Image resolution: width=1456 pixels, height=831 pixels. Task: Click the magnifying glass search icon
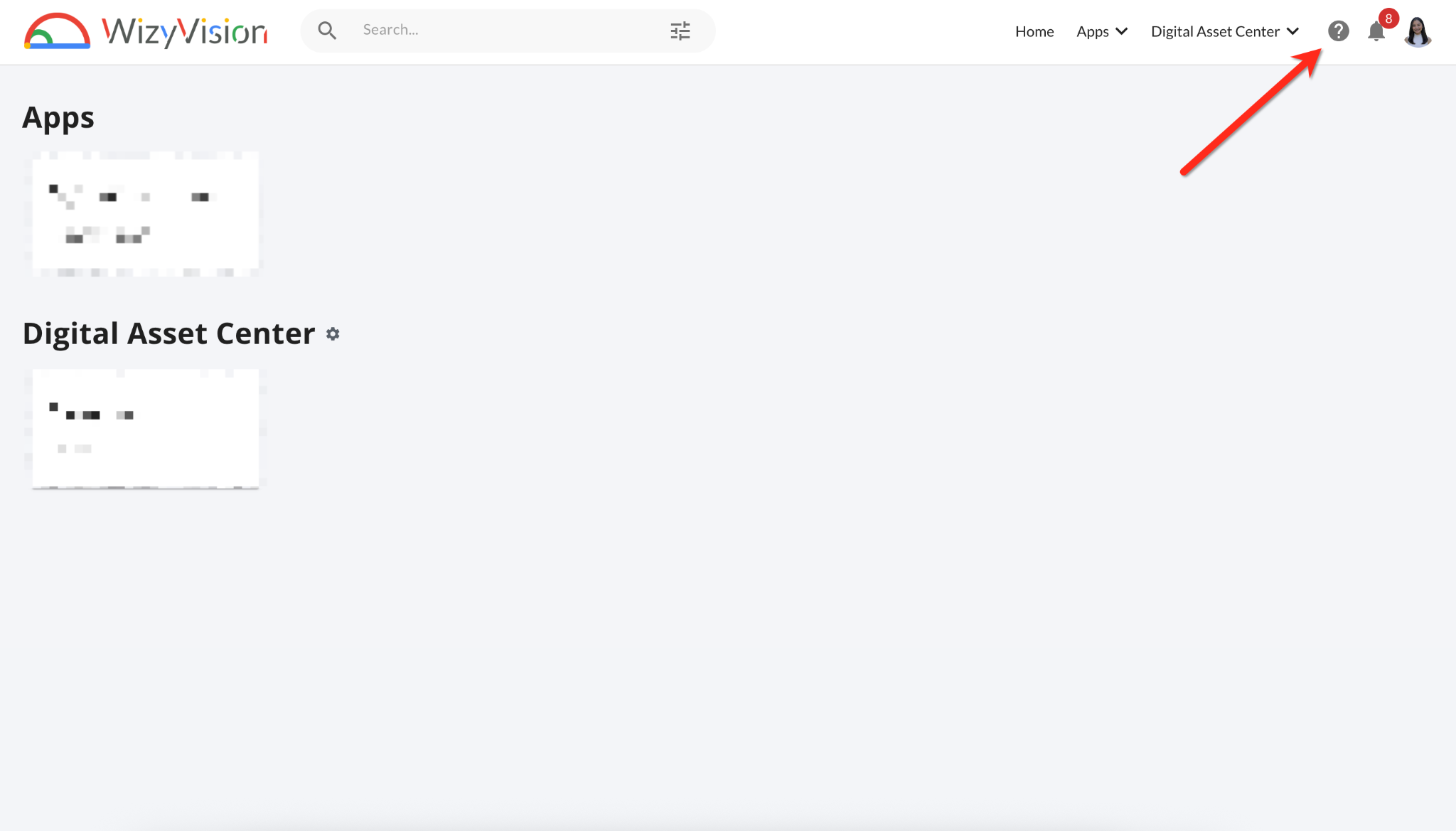point(327,31)
